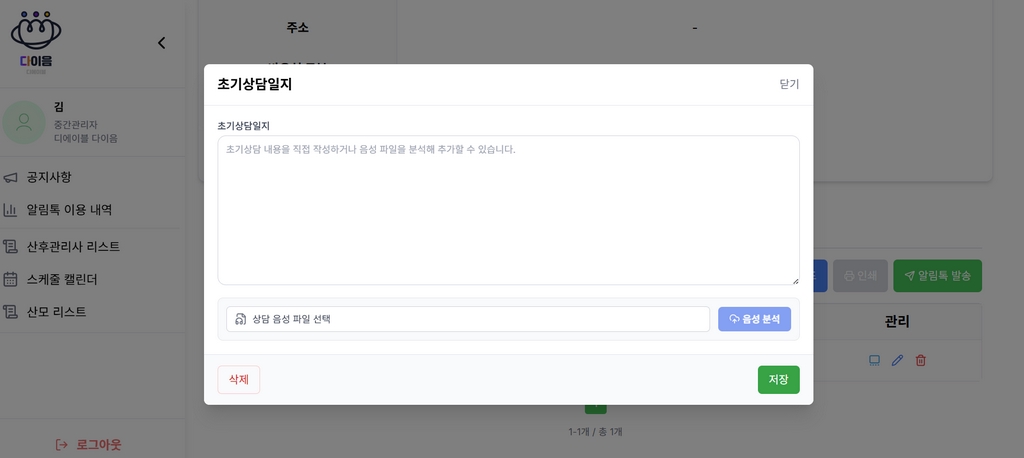Open the user profile avatar icon
Screen dimensions: 1024x458
click(x=24, y=122)
